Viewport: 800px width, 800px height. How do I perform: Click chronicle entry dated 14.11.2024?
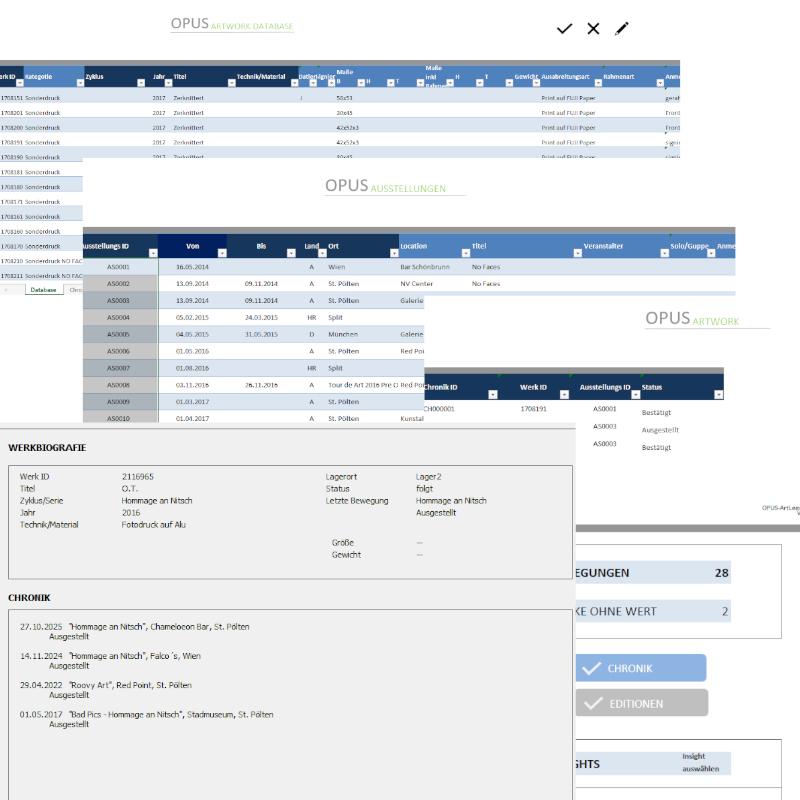click(110, 660)
